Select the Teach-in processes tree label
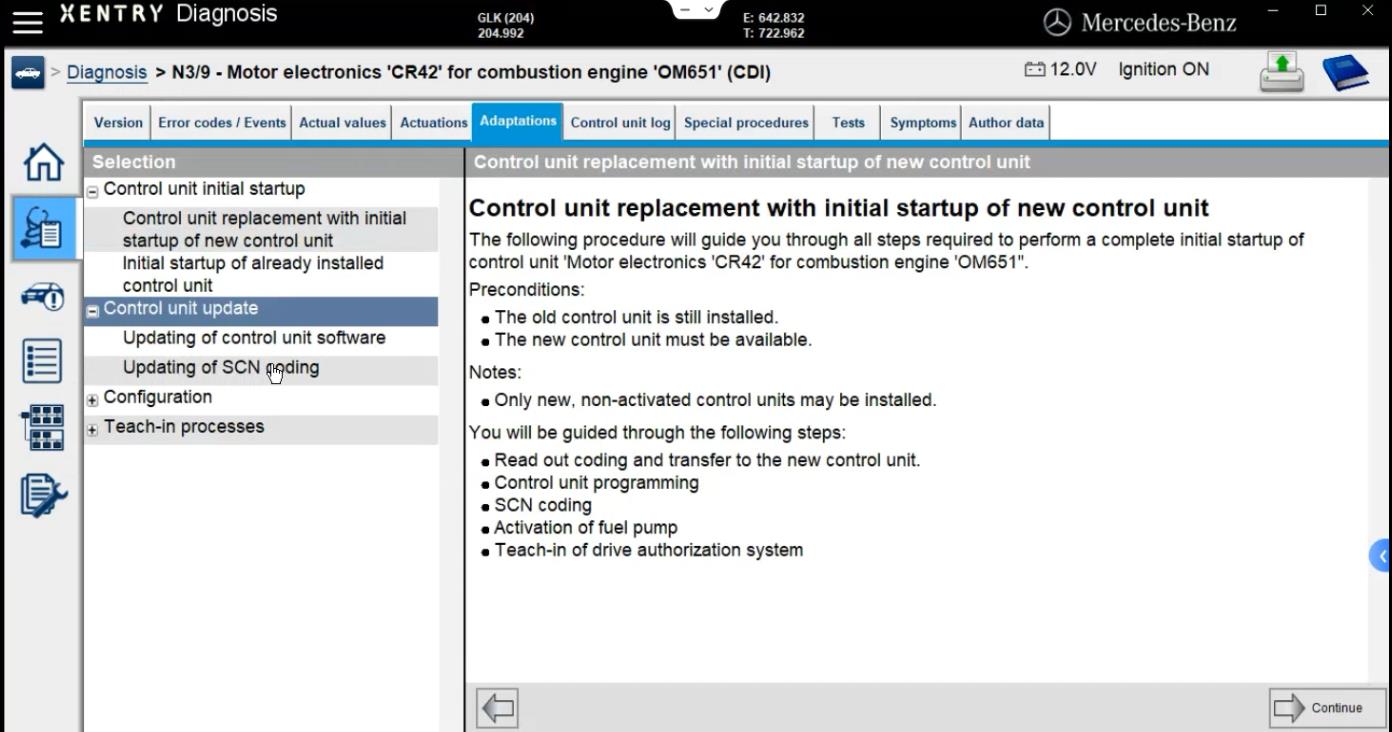 (184, 427)
